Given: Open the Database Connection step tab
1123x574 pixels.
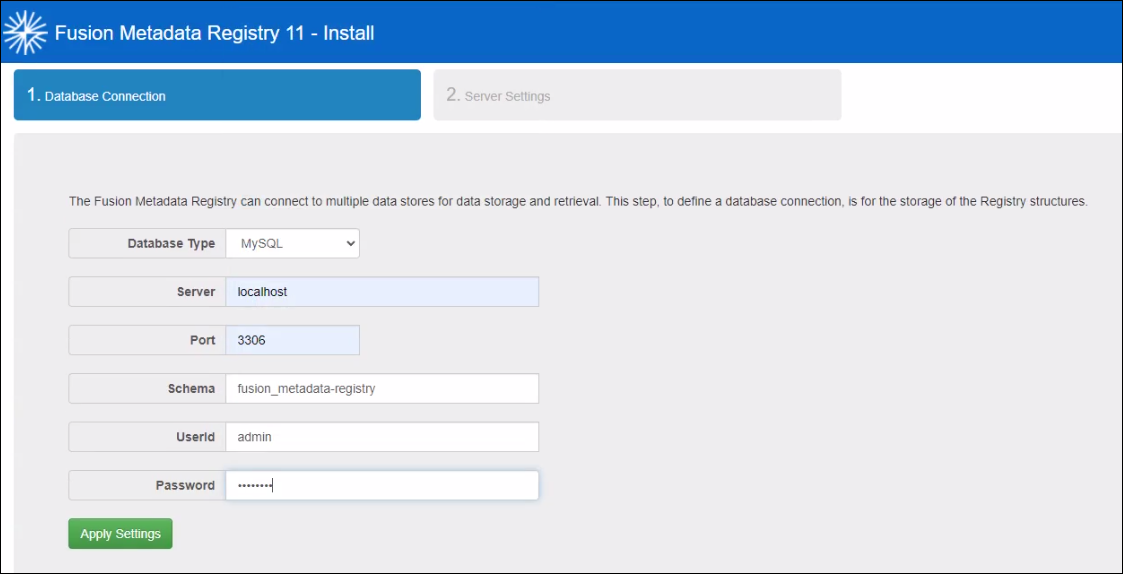Looking at the screenshot, I should click(x=217, y=95).
